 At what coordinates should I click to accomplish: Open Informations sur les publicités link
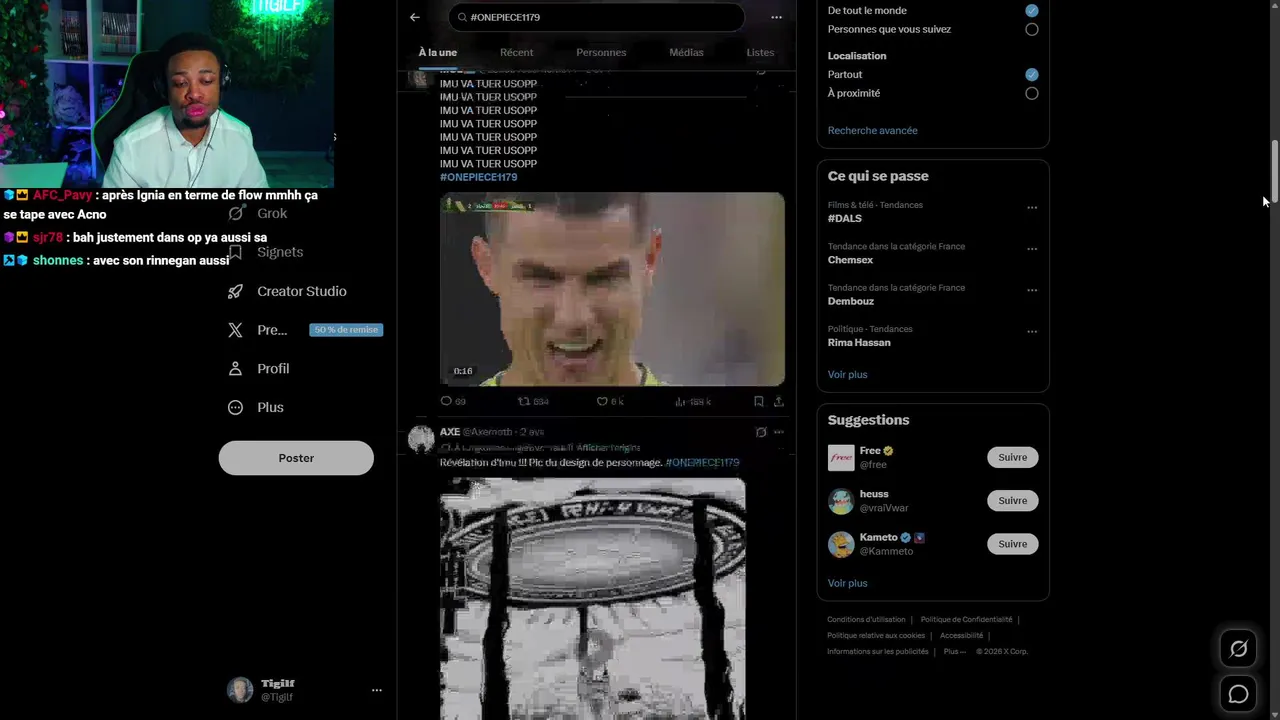click(x=878, y=651)
